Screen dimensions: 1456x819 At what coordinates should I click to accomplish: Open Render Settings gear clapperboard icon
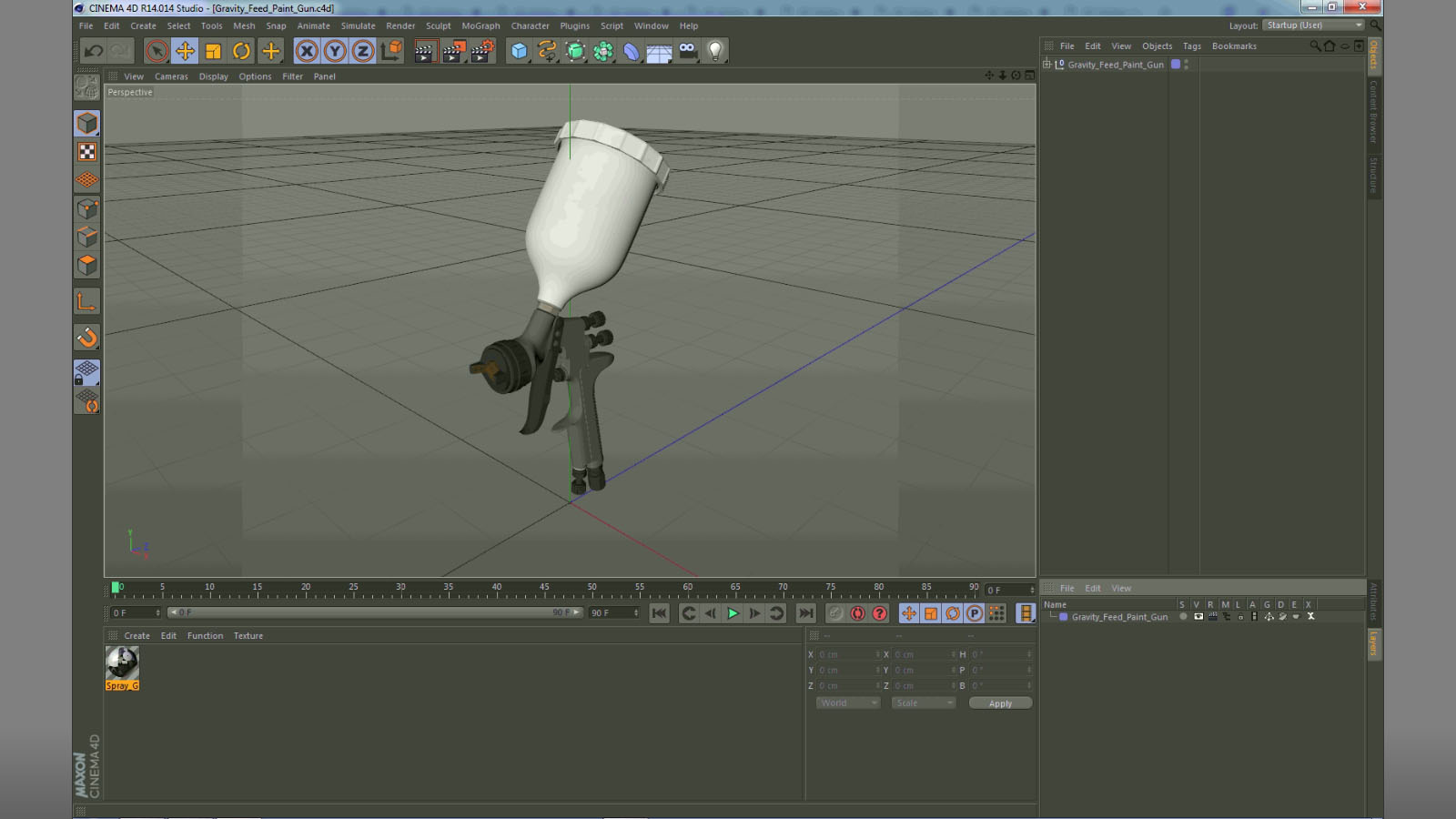click(x=482, y=51)
